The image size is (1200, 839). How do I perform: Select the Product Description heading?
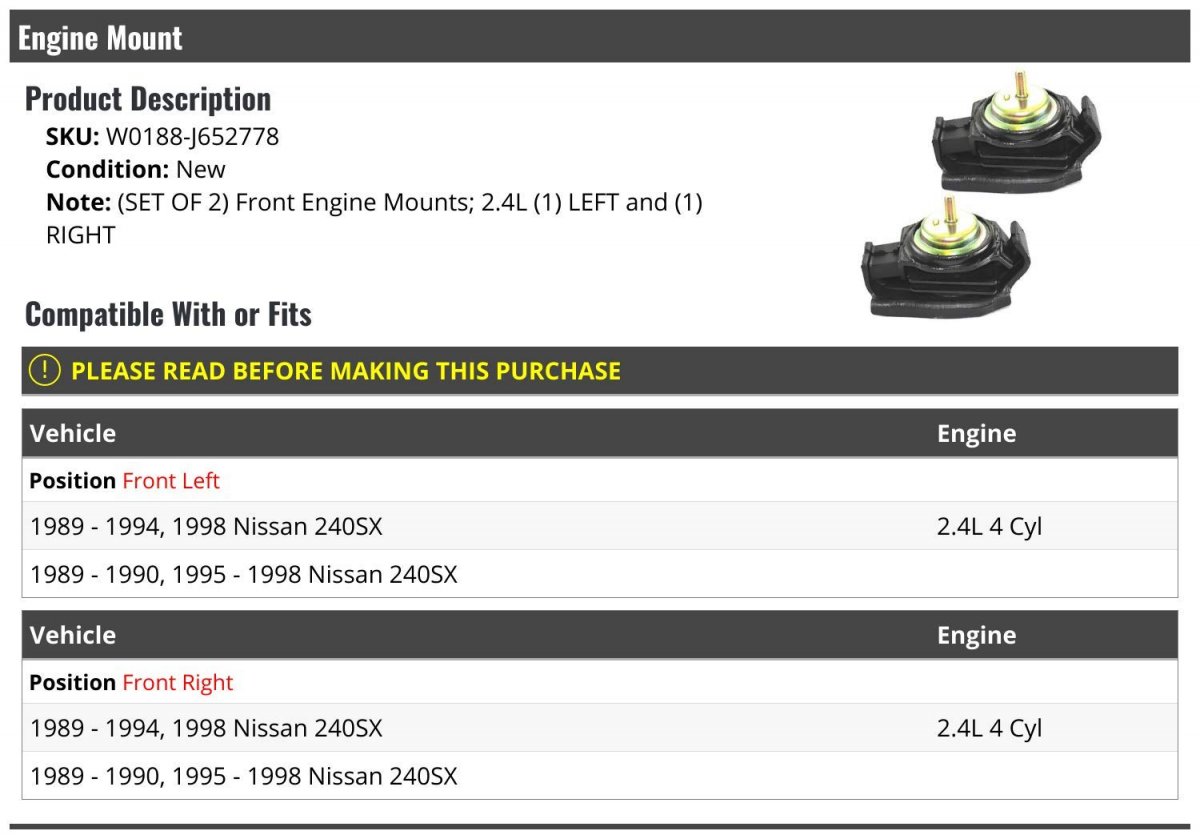tap(148, 99)
